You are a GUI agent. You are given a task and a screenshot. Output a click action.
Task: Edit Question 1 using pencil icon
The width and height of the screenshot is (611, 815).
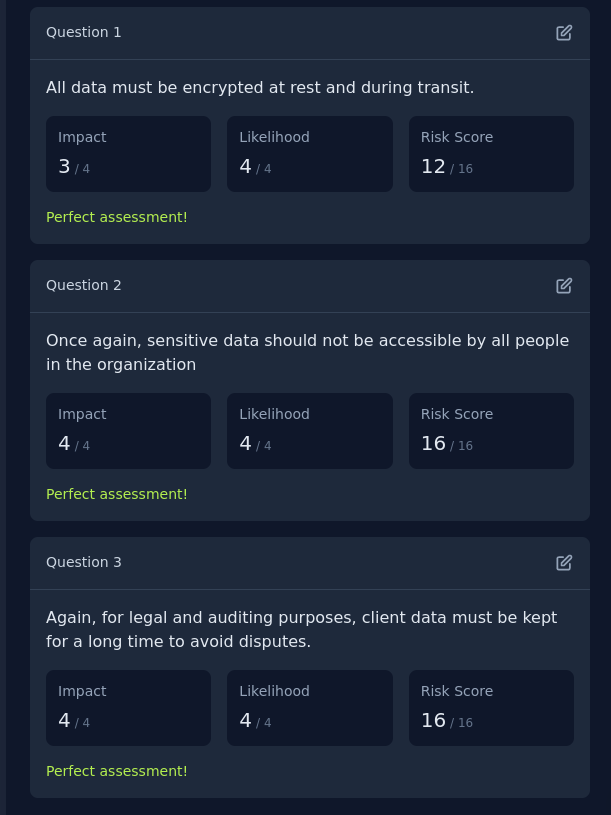(564, 33)
